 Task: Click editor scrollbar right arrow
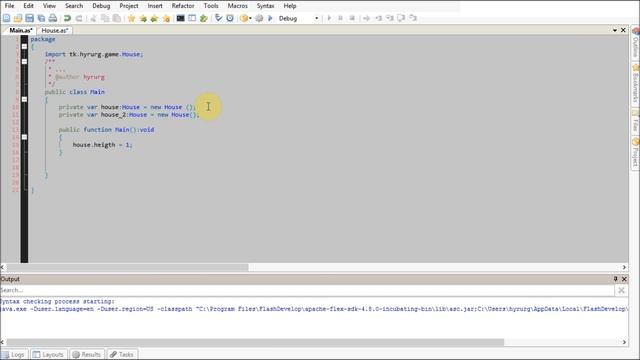pos(624,267)
